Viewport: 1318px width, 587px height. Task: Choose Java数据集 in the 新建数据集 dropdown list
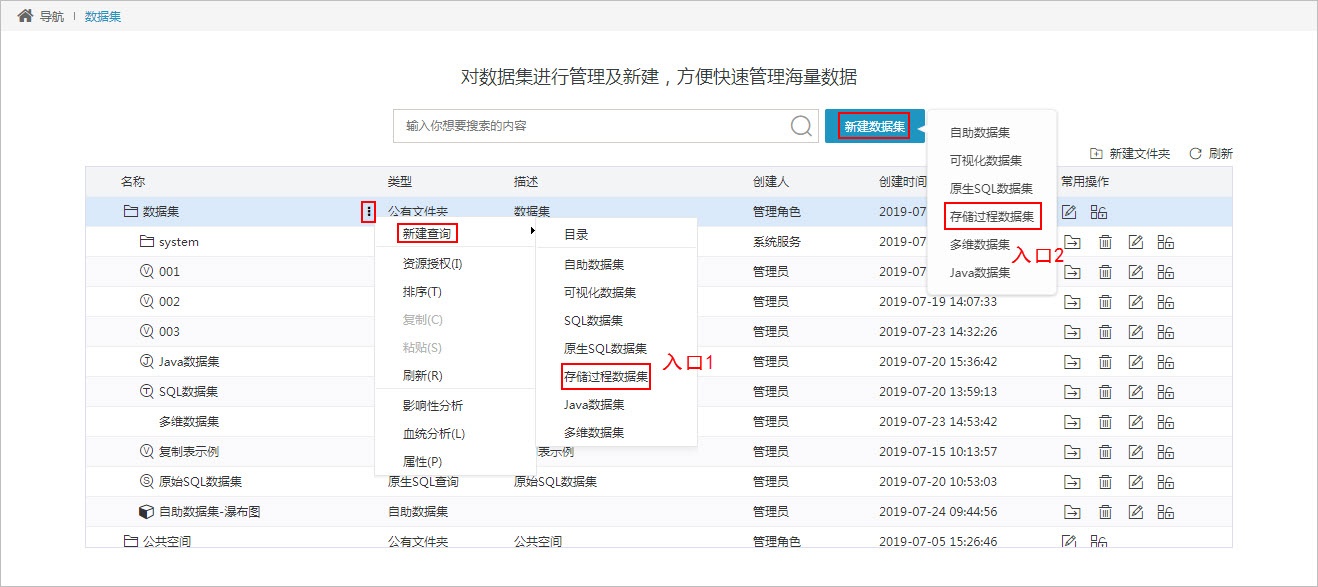tap(980, 272)
